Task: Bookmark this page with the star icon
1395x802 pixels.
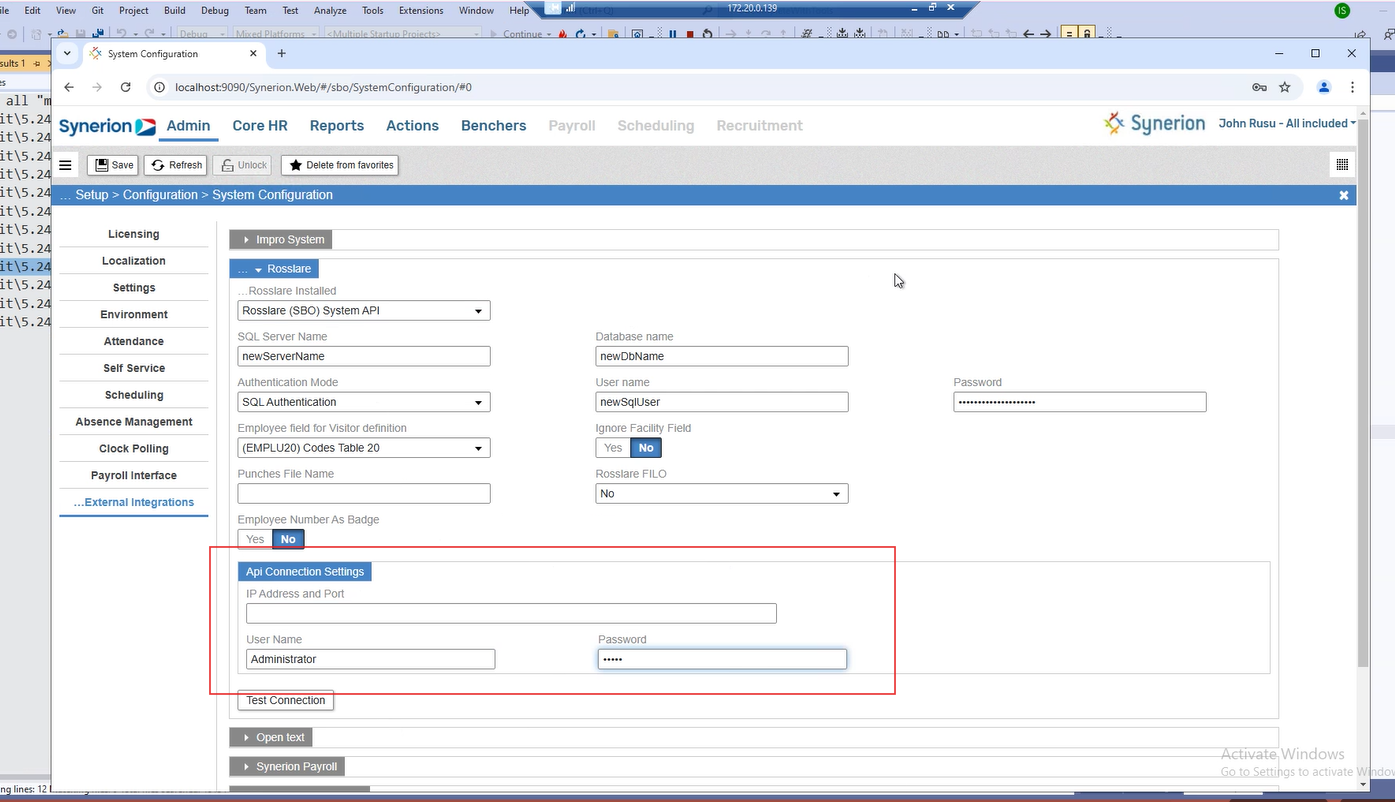Action: tap(1285, 87)
